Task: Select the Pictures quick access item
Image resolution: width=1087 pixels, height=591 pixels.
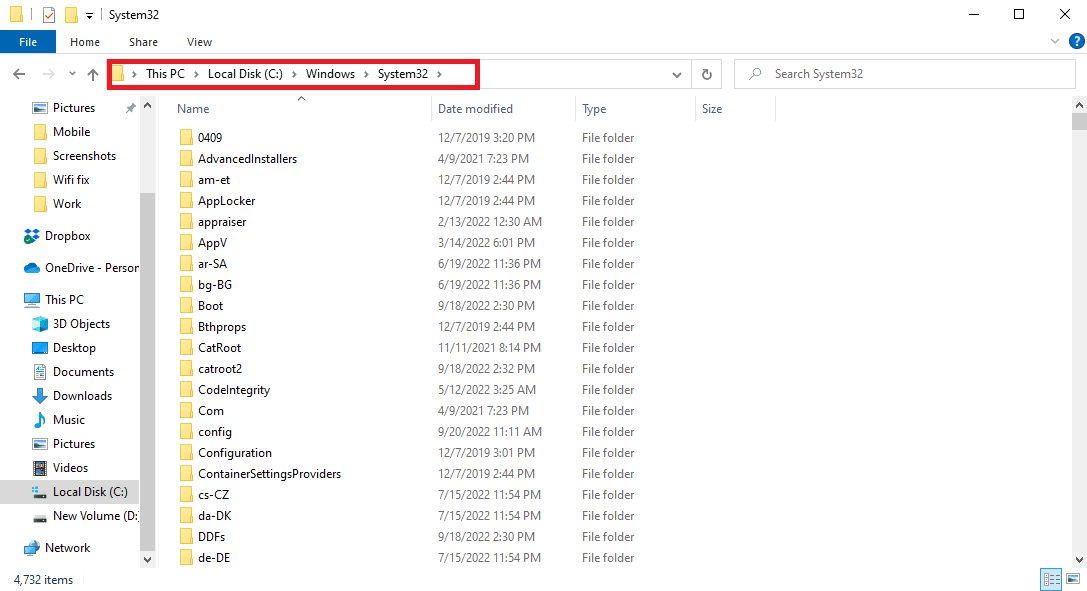Action: pos(73,108)
